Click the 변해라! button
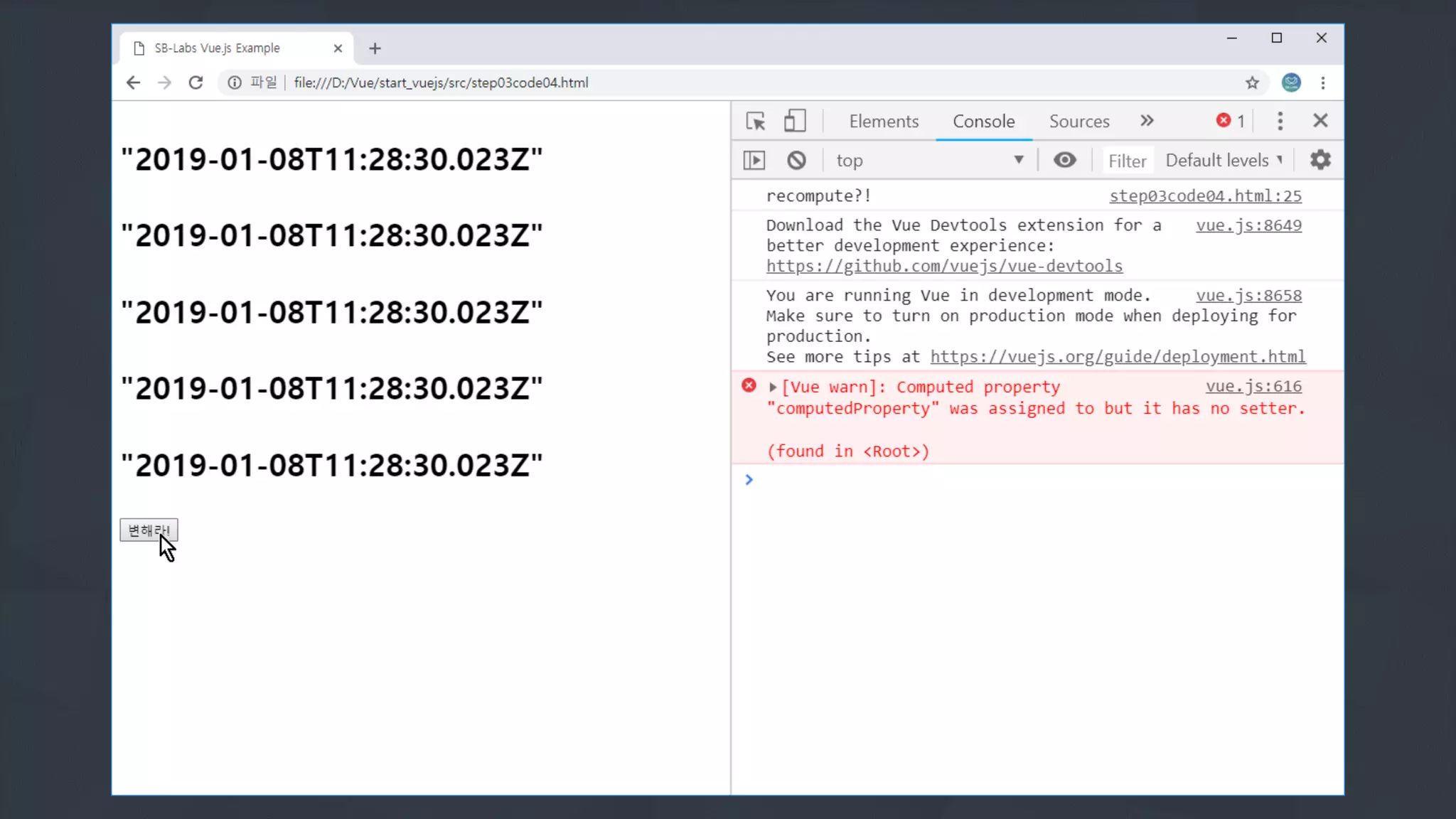The image size is (1456, 819). [149, 530]
